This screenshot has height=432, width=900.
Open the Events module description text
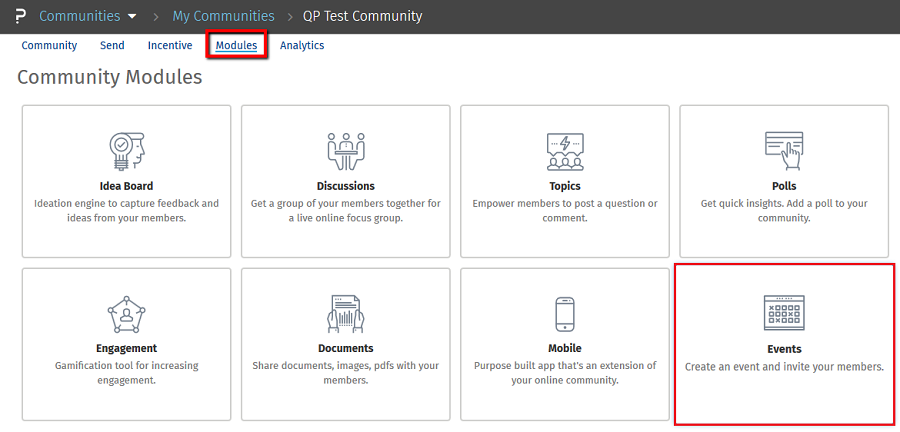784,367
